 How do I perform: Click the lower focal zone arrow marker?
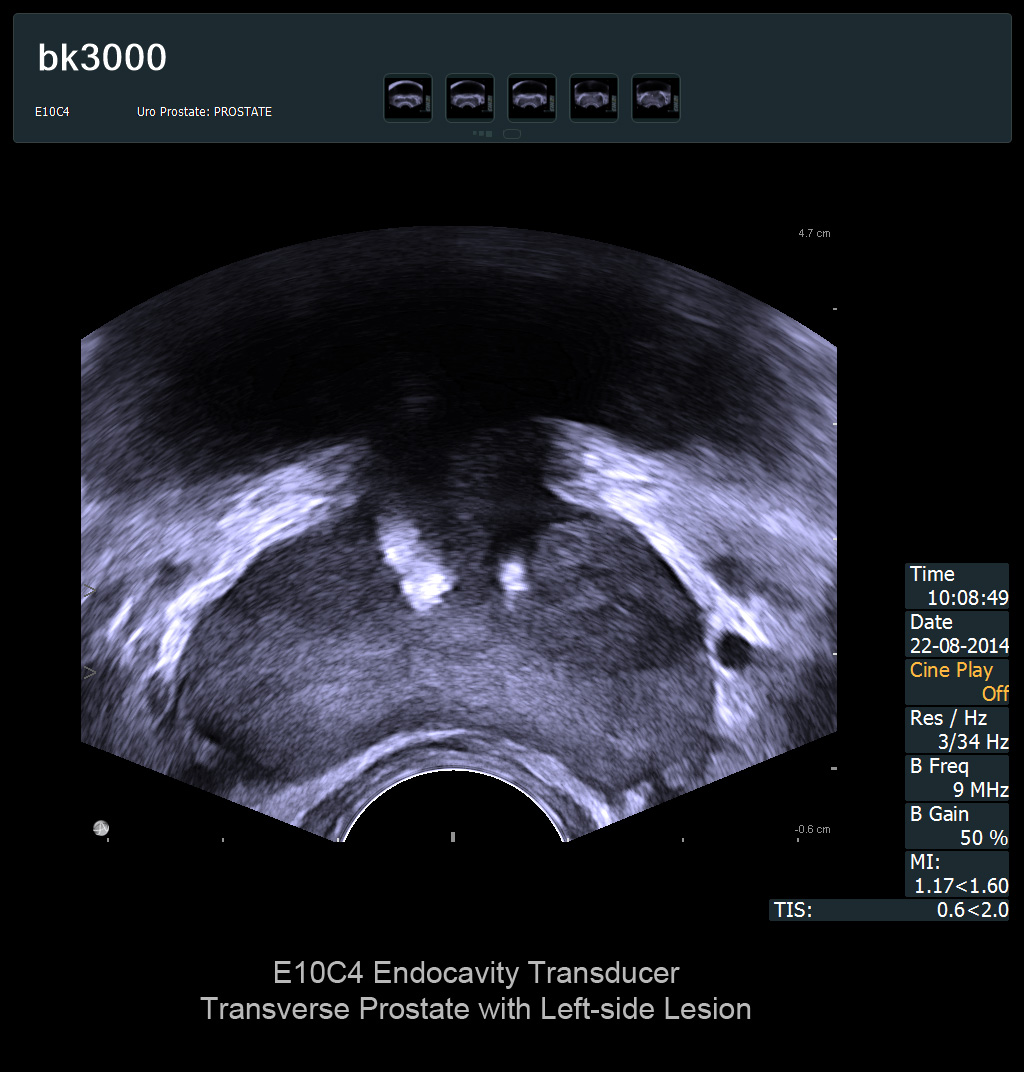click(89, 672)
